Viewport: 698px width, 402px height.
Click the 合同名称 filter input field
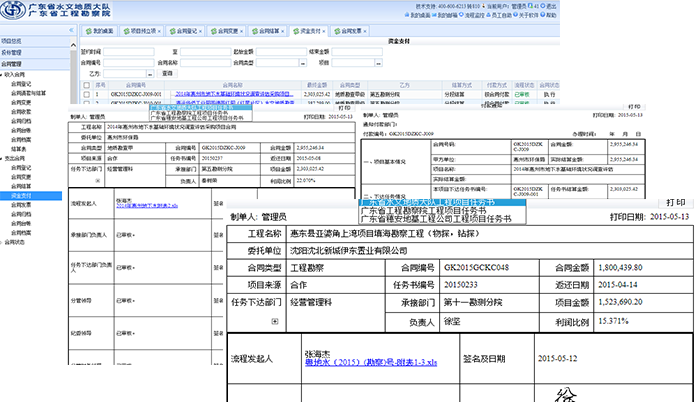[205, 63]
